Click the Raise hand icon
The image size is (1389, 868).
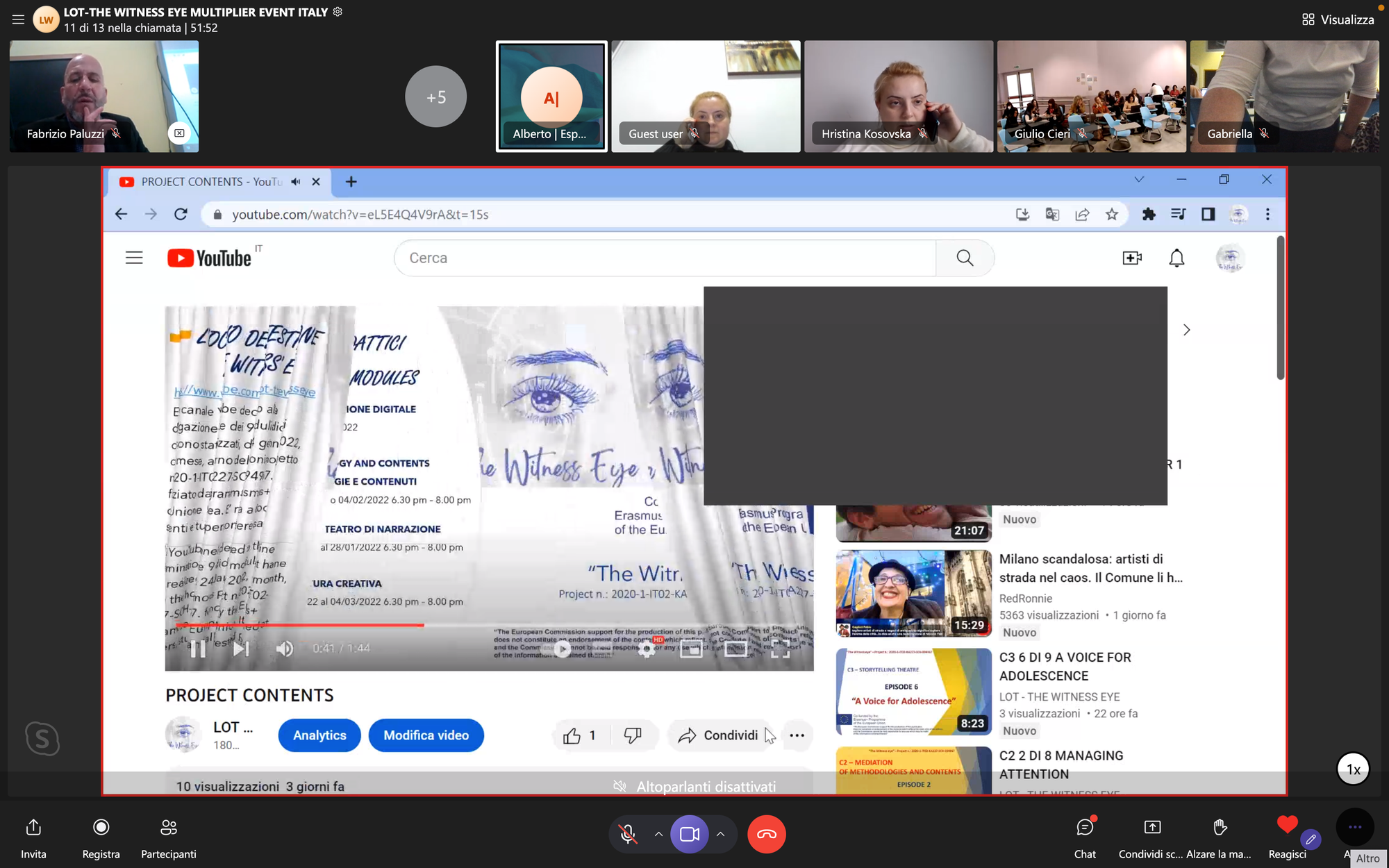tap(1220, 828)
